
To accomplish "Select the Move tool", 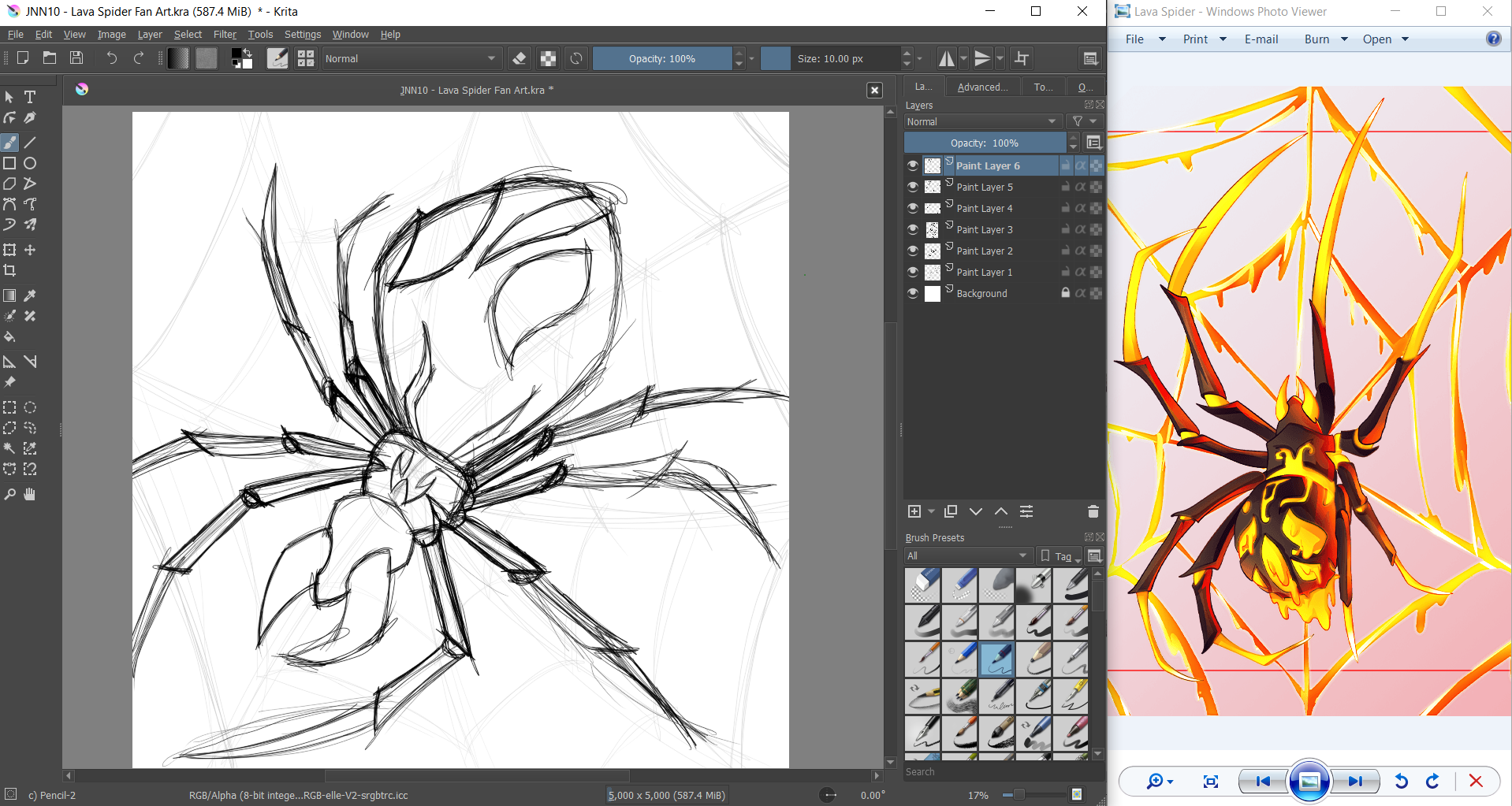I will coord(30,250).
